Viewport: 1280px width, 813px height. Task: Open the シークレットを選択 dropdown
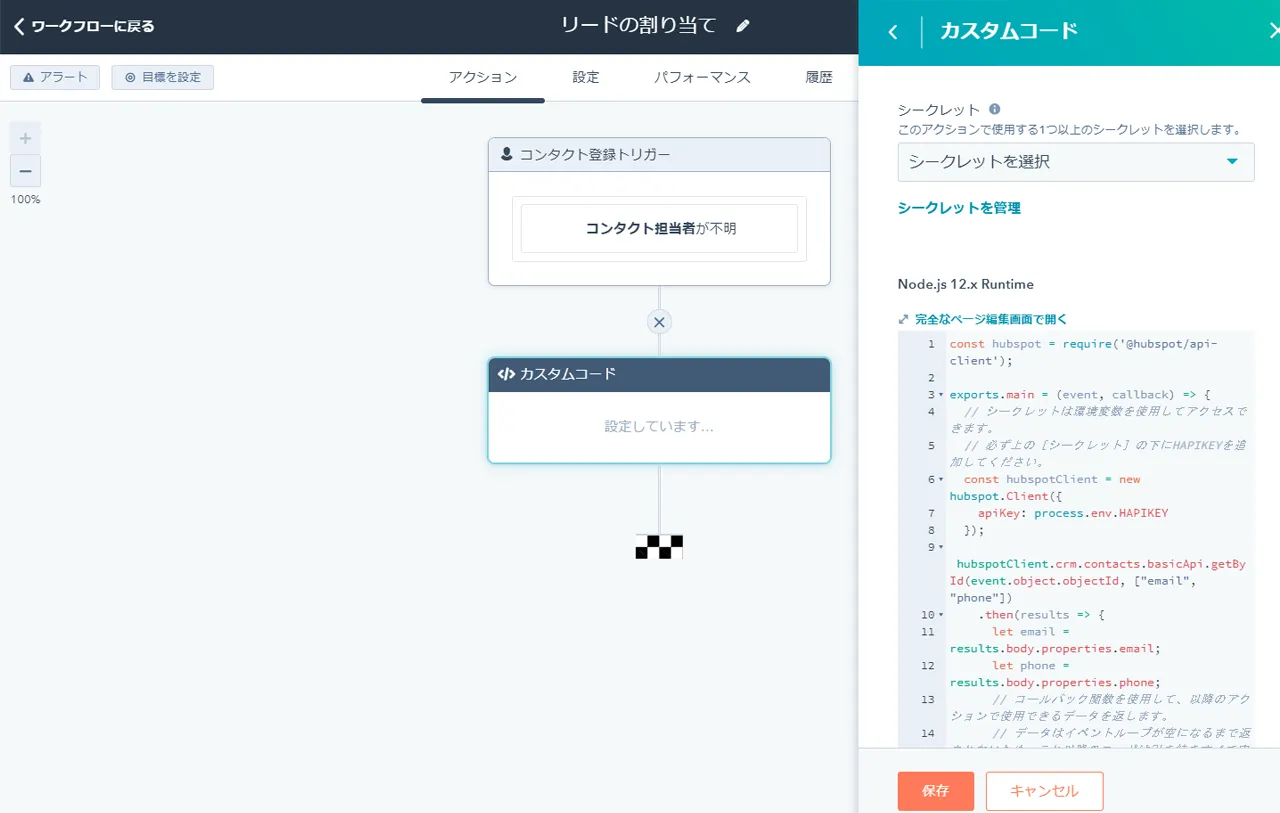[1075, 162]
